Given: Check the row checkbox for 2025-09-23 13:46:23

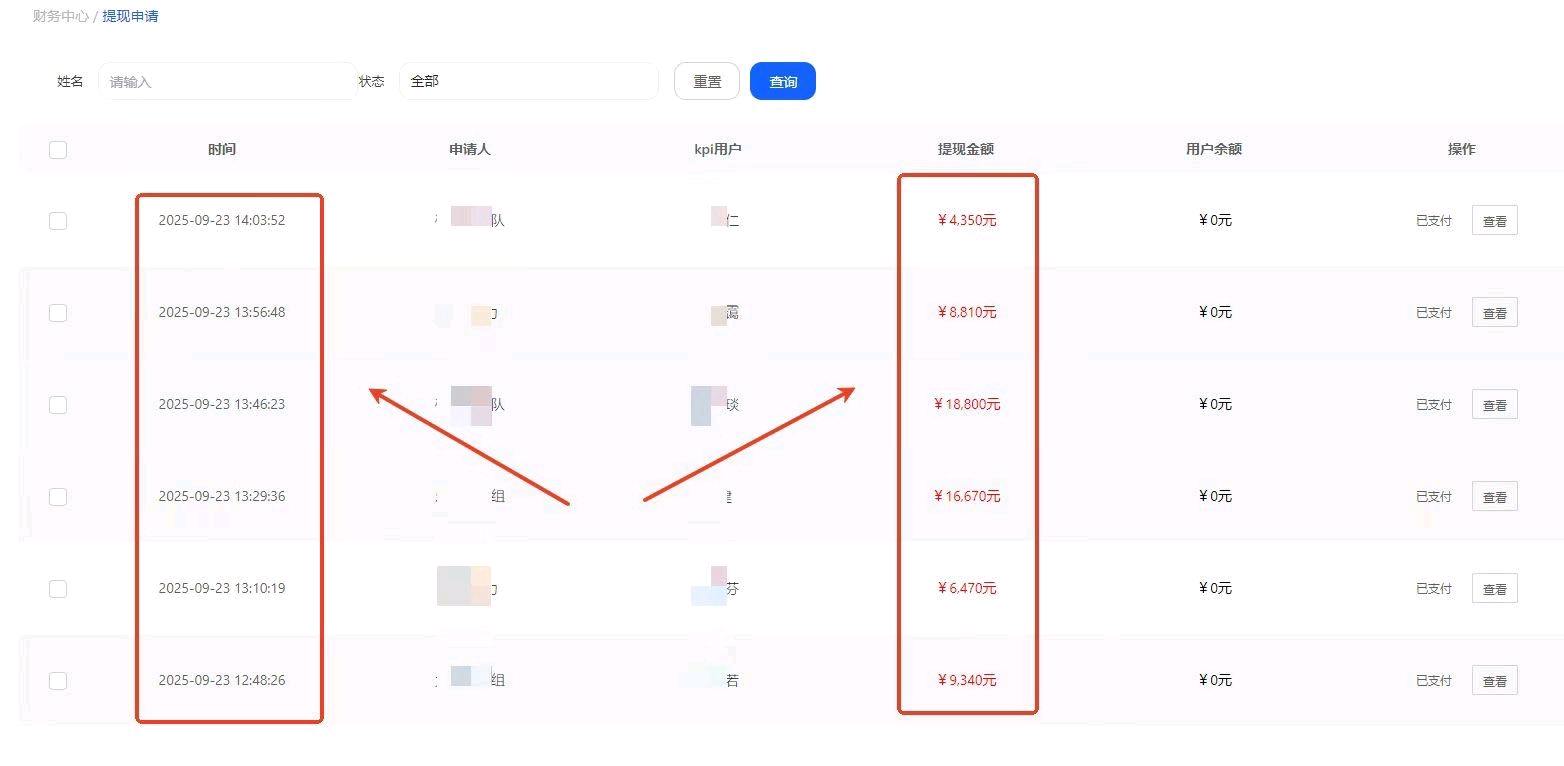Looking at the screenshot, I should tap(58, 404).
